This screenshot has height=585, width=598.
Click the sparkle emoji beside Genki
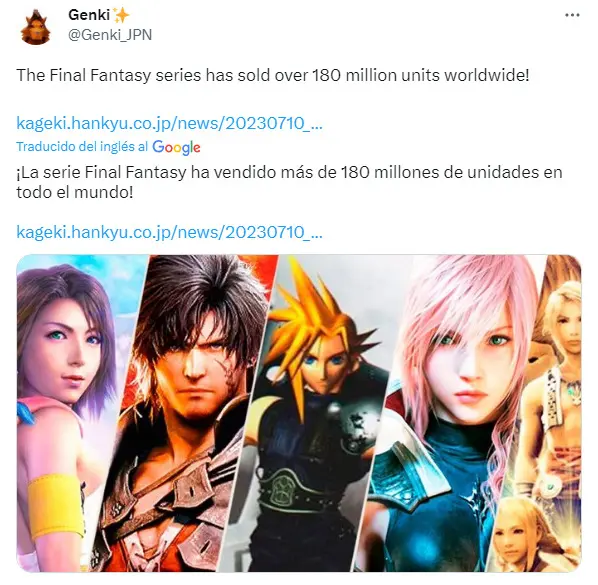tap(122, 15)
